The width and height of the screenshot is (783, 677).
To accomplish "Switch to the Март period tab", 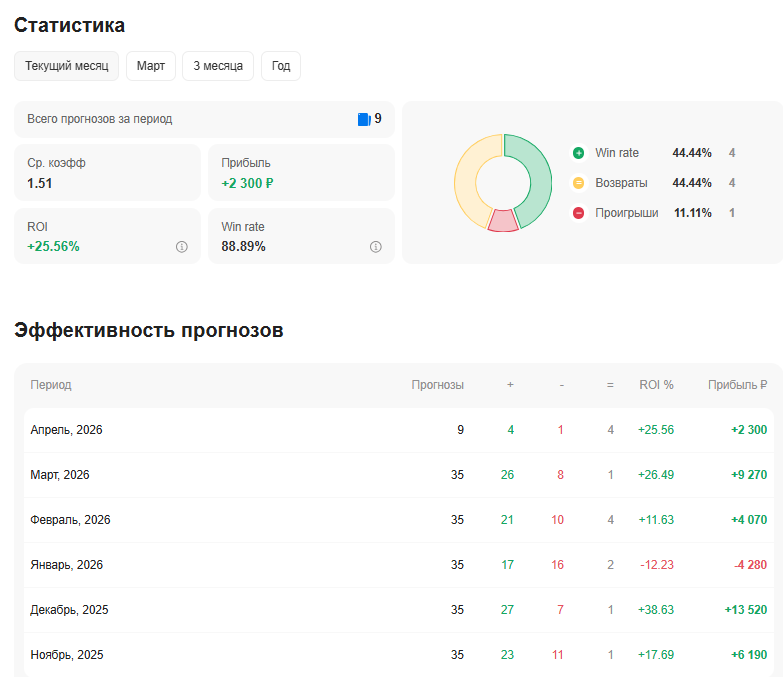I will (151, 66).
